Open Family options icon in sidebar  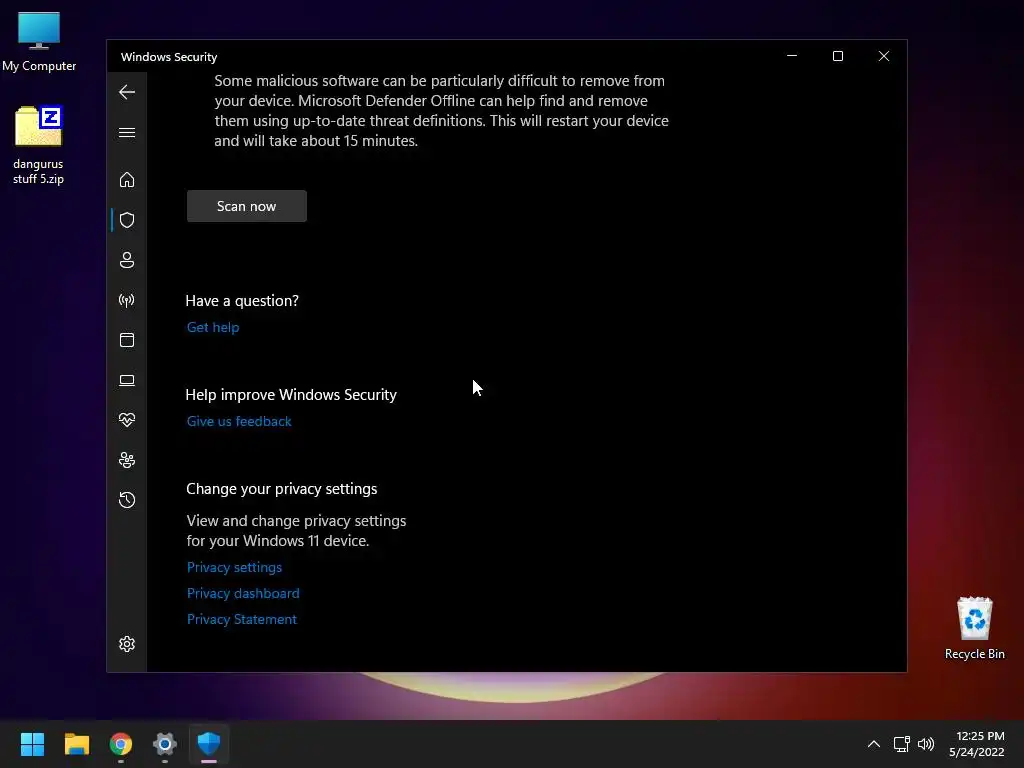click(127, 460)
